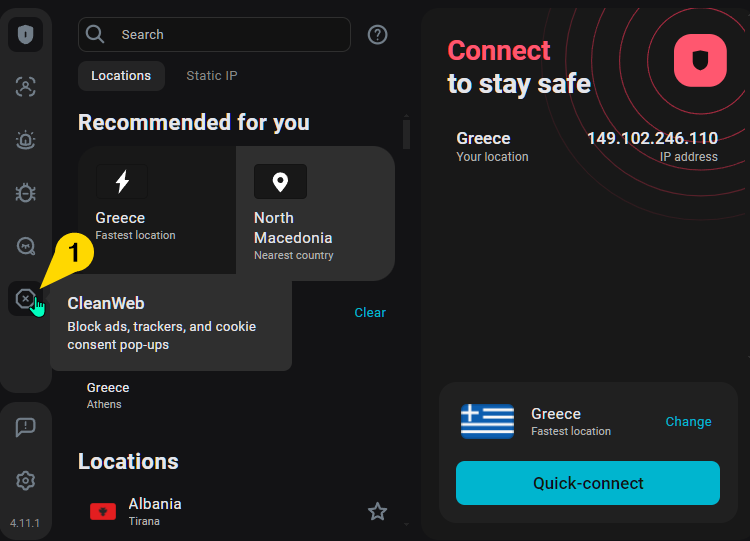The width and height of the screenshot is (750, 541).
Task: Select North Macedonia Nearest country card
Action: pyautogui.click(x=315, y=213)
